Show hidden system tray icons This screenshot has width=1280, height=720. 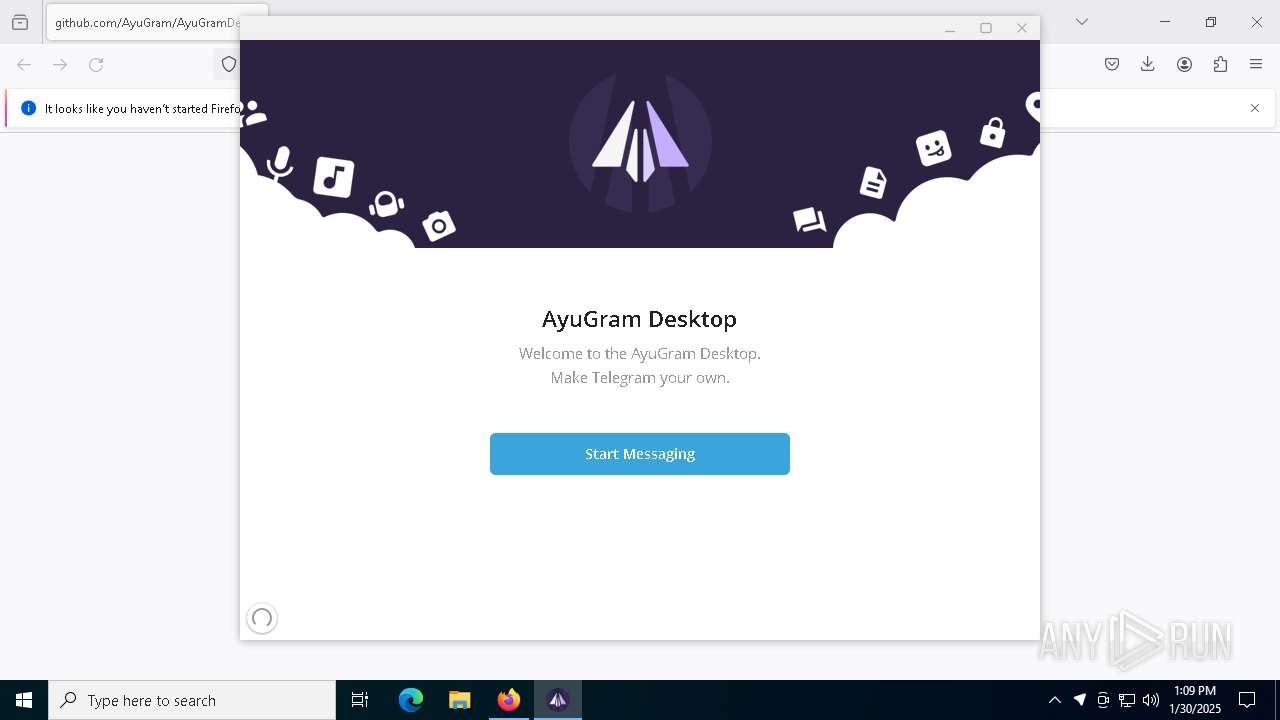click(x=1055, y=700)
